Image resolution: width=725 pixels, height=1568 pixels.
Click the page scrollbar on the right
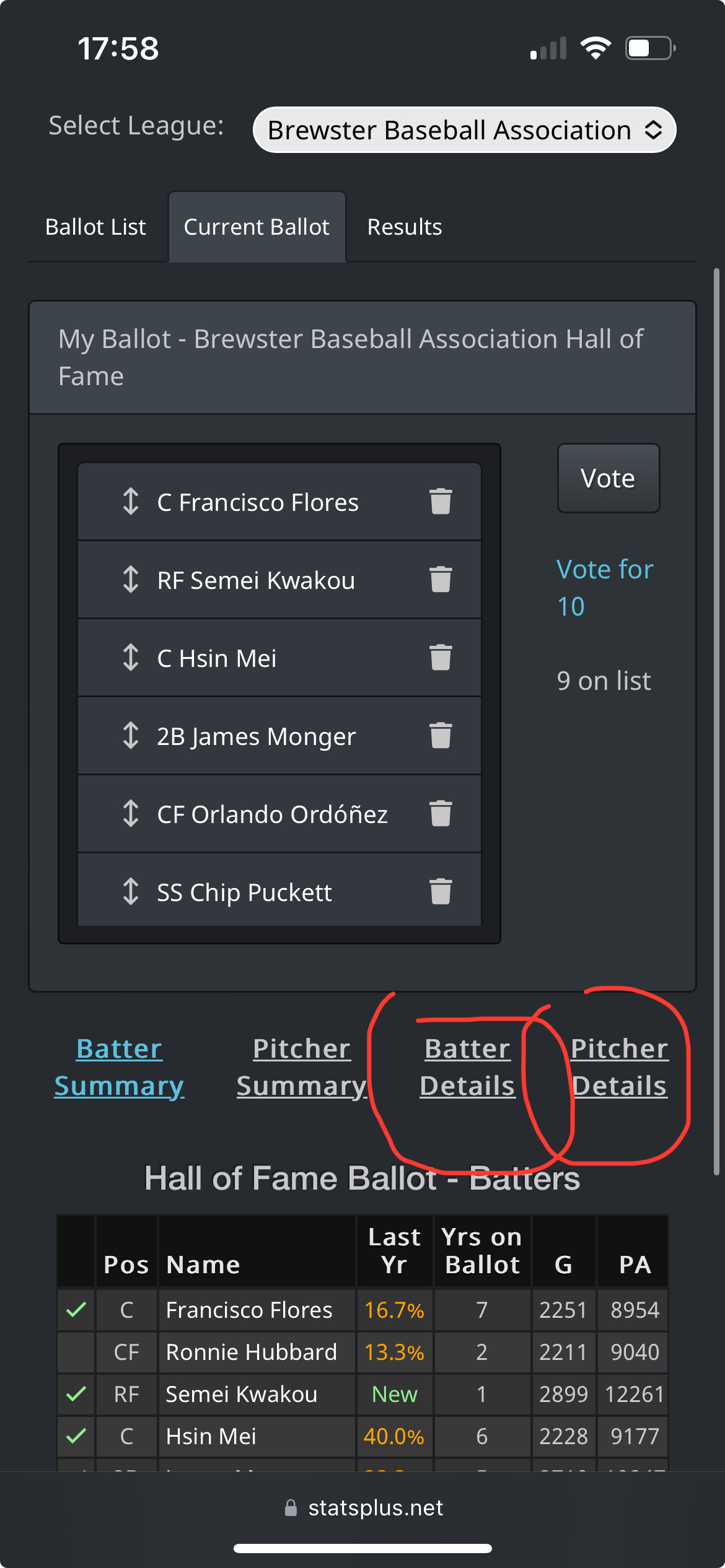click(x=716, y=721)
